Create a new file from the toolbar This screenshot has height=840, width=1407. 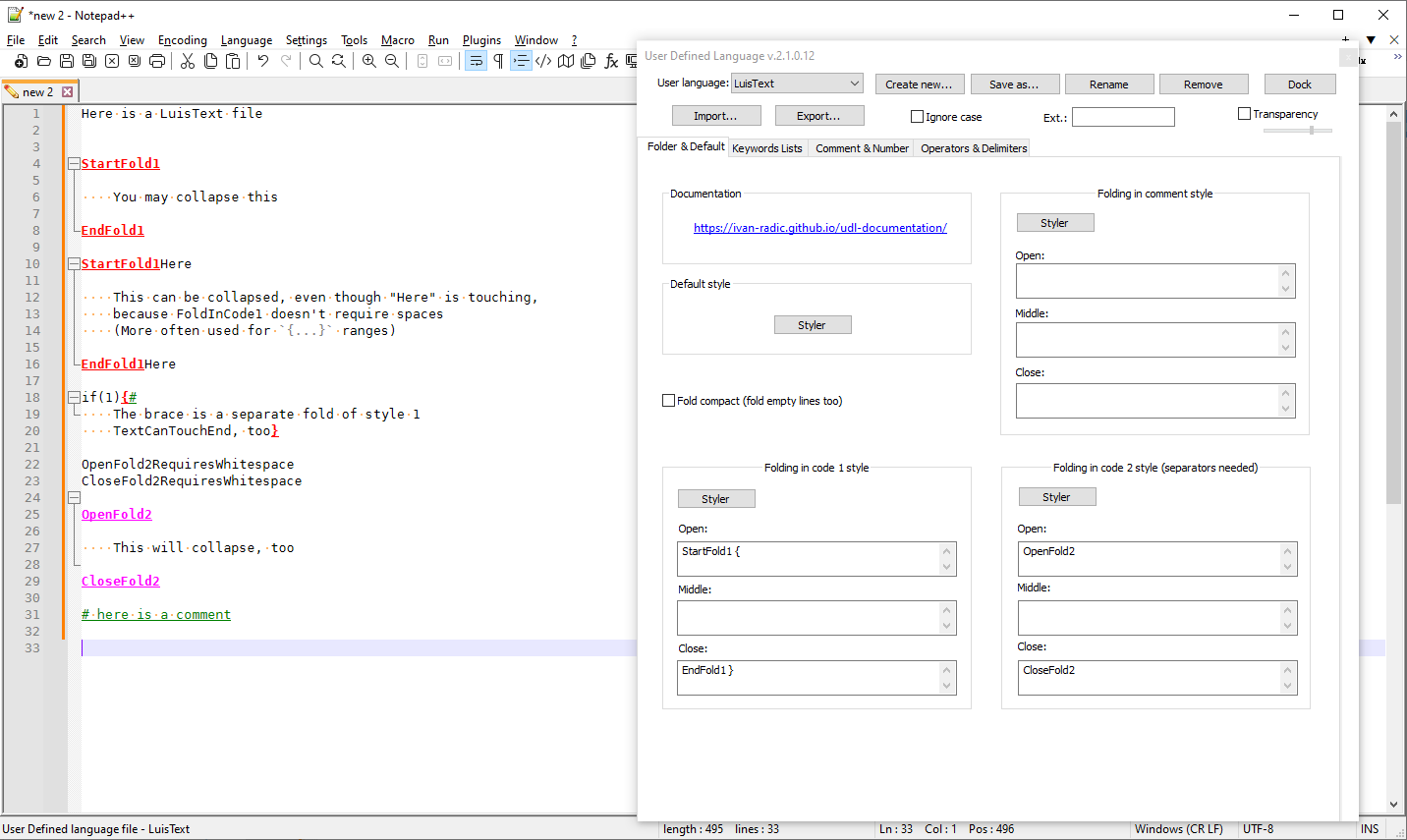(x=21, y=61)
